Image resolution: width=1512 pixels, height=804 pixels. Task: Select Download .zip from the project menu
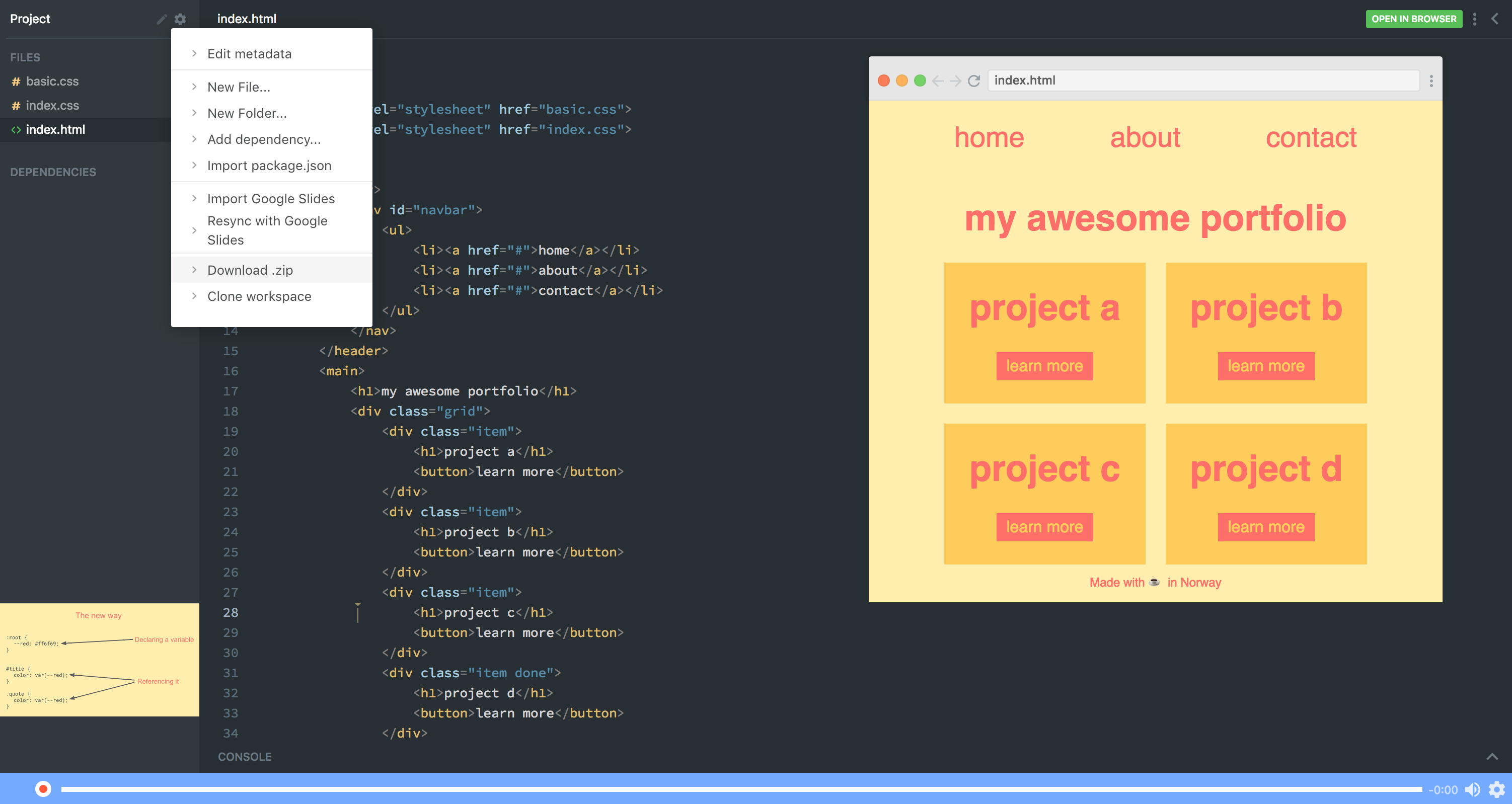[251, 270]
